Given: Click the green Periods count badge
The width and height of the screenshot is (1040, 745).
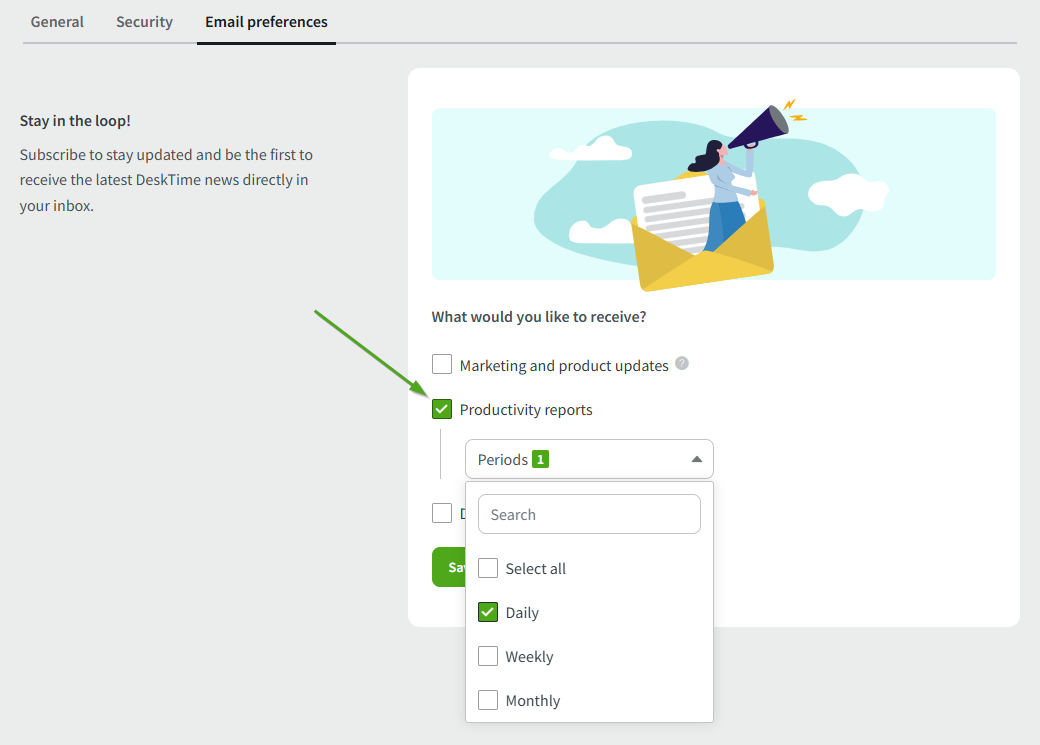Looking at the screenshot, I should tap(540, 459).
